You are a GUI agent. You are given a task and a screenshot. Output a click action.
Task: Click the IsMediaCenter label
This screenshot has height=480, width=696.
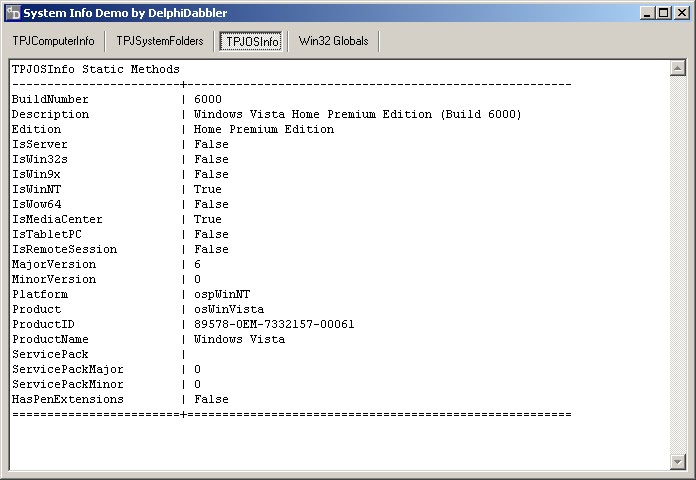pyautogui.click(x=57, y=219)
